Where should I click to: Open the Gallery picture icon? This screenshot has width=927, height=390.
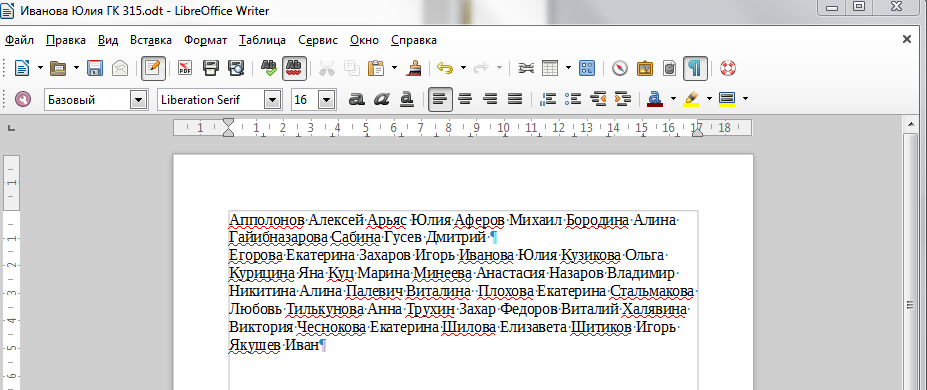[644, 69]
